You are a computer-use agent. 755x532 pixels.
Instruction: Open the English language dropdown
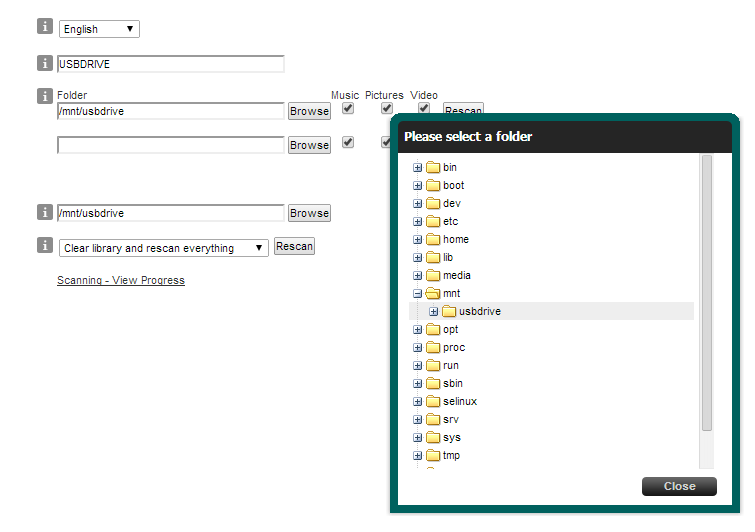99,29
